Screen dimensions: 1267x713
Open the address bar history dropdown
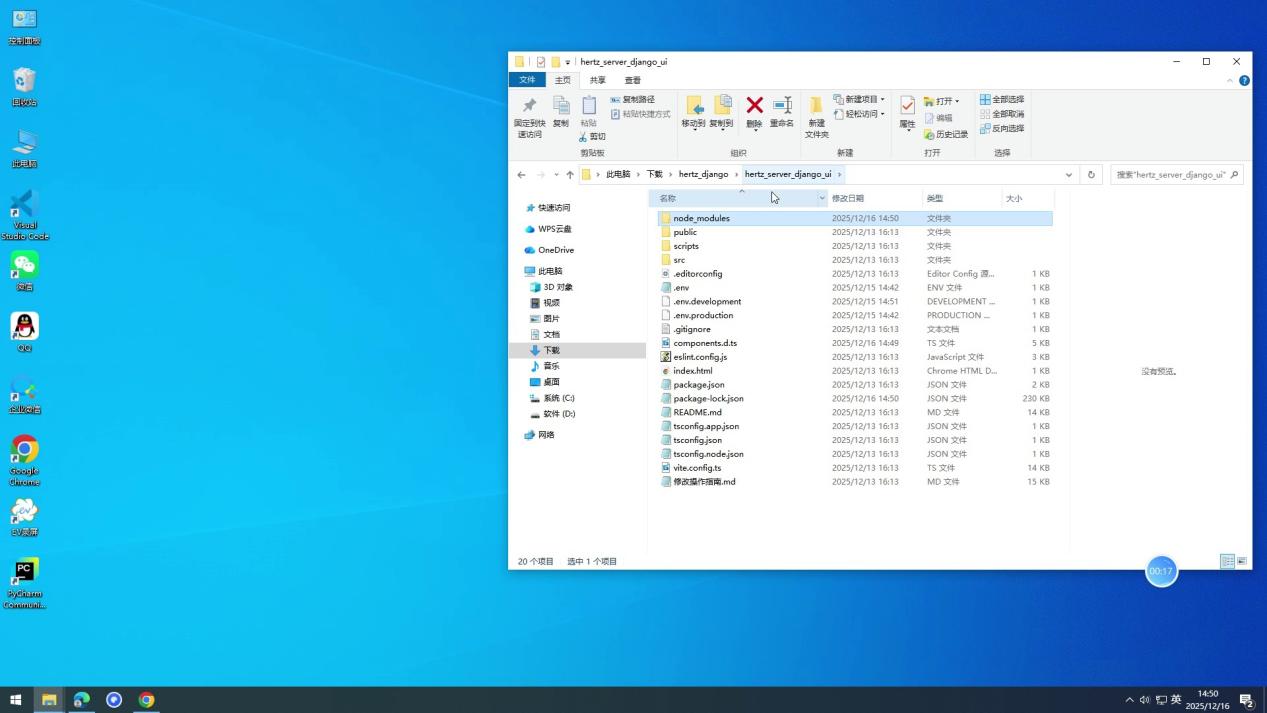[x=1068, y=174]
